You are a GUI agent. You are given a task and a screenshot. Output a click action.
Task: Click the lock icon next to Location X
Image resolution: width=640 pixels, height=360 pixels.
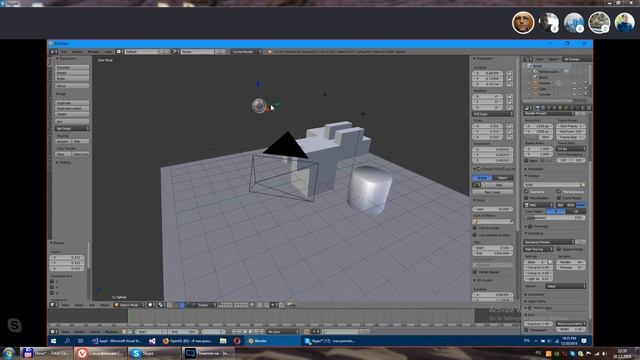[x=510, y=73]
